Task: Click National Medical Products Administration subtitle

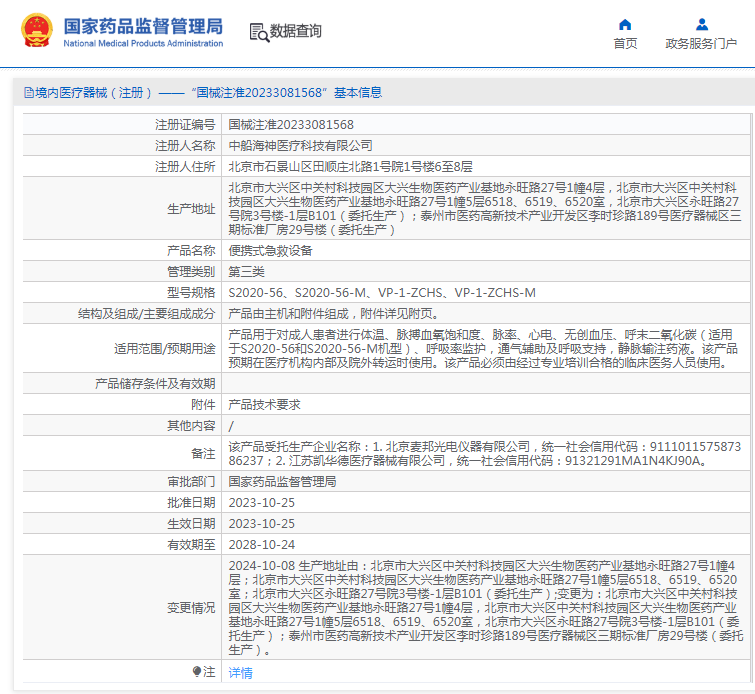Action: pyautogui.click(x=143, y=43)
